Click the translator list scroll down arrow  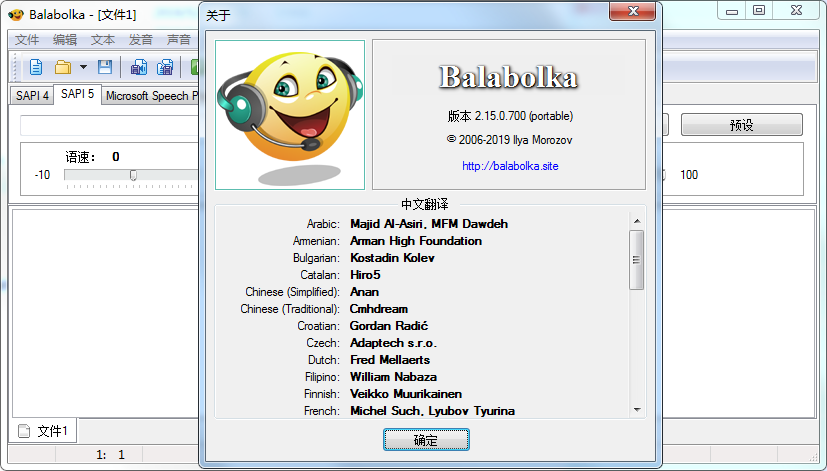pos(637,410)
